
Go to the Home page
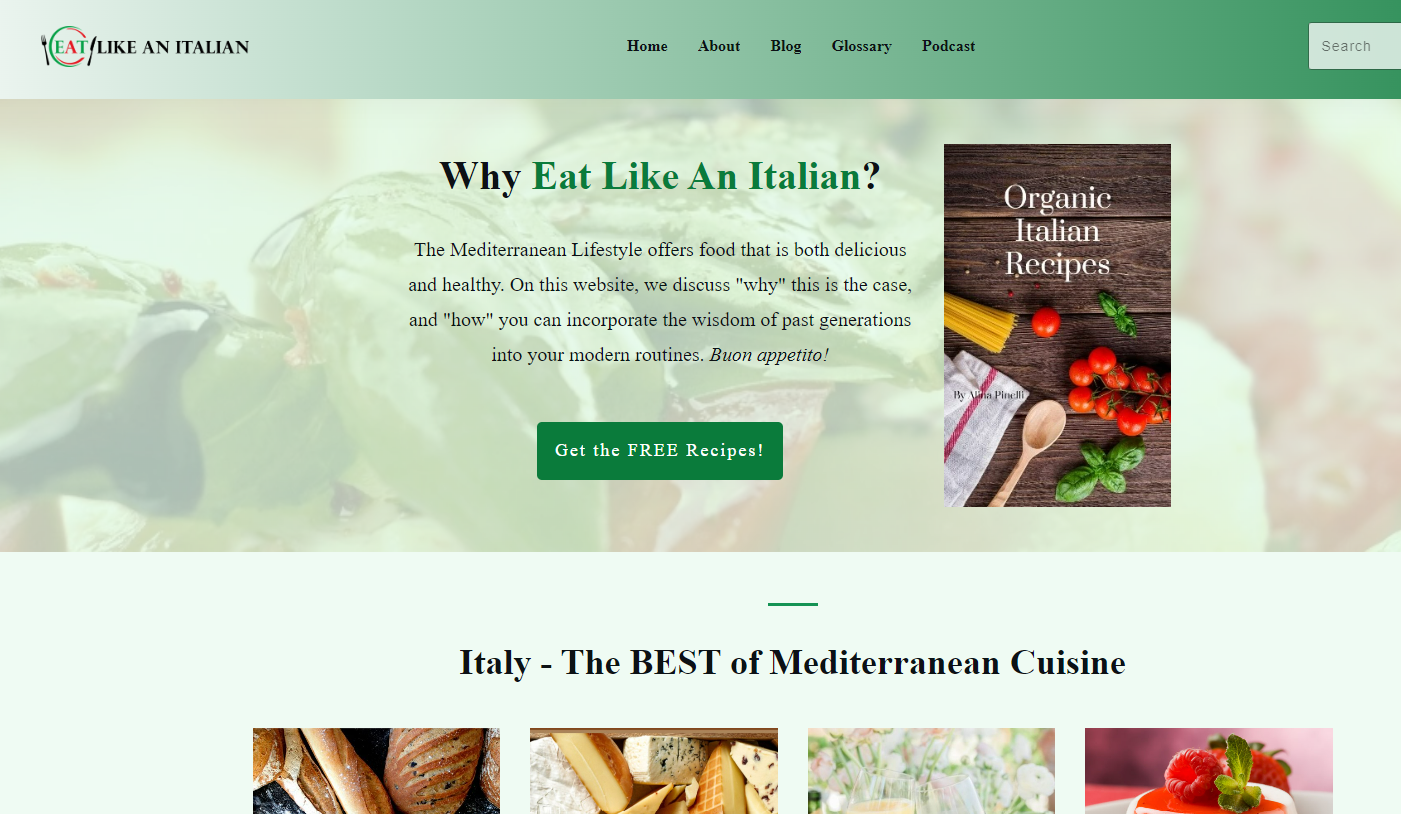647,46
